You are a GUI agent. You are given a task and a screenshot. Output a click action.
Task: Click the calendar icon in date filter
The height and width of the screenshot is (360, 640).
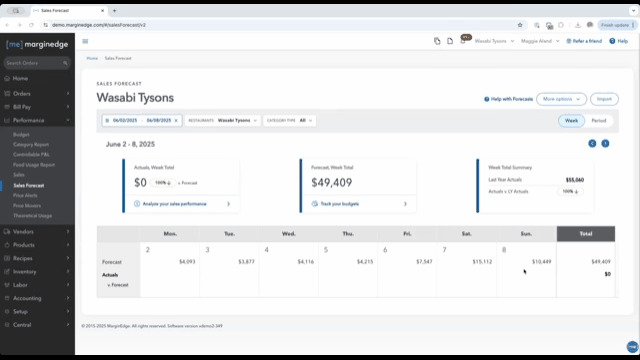(107, 121)
